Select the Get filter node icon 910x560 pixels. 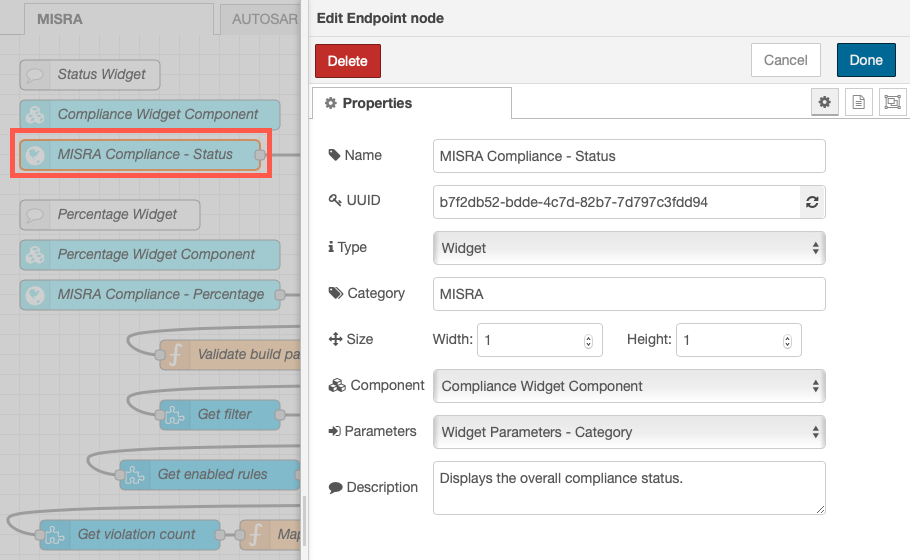[175, 414]
